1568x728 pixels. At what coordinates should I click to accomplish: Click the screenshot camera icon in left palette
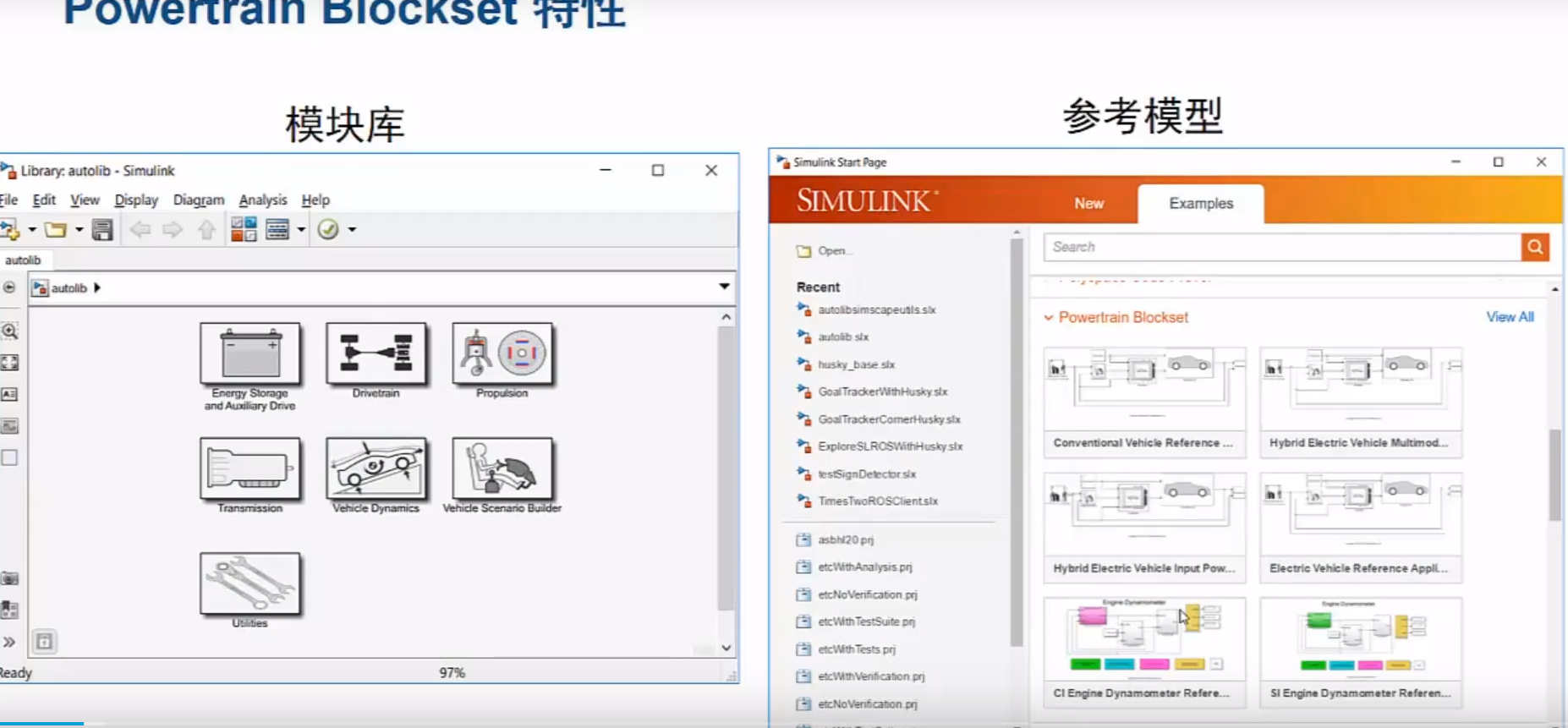pos(9,578)
